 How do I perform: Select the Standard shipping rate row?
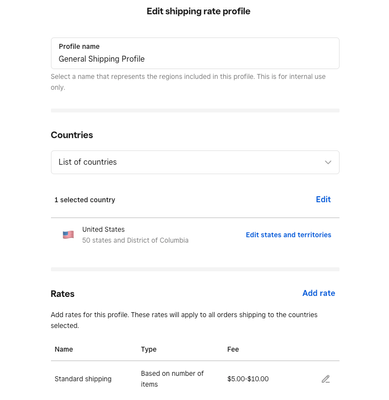(x=195, y=379)
